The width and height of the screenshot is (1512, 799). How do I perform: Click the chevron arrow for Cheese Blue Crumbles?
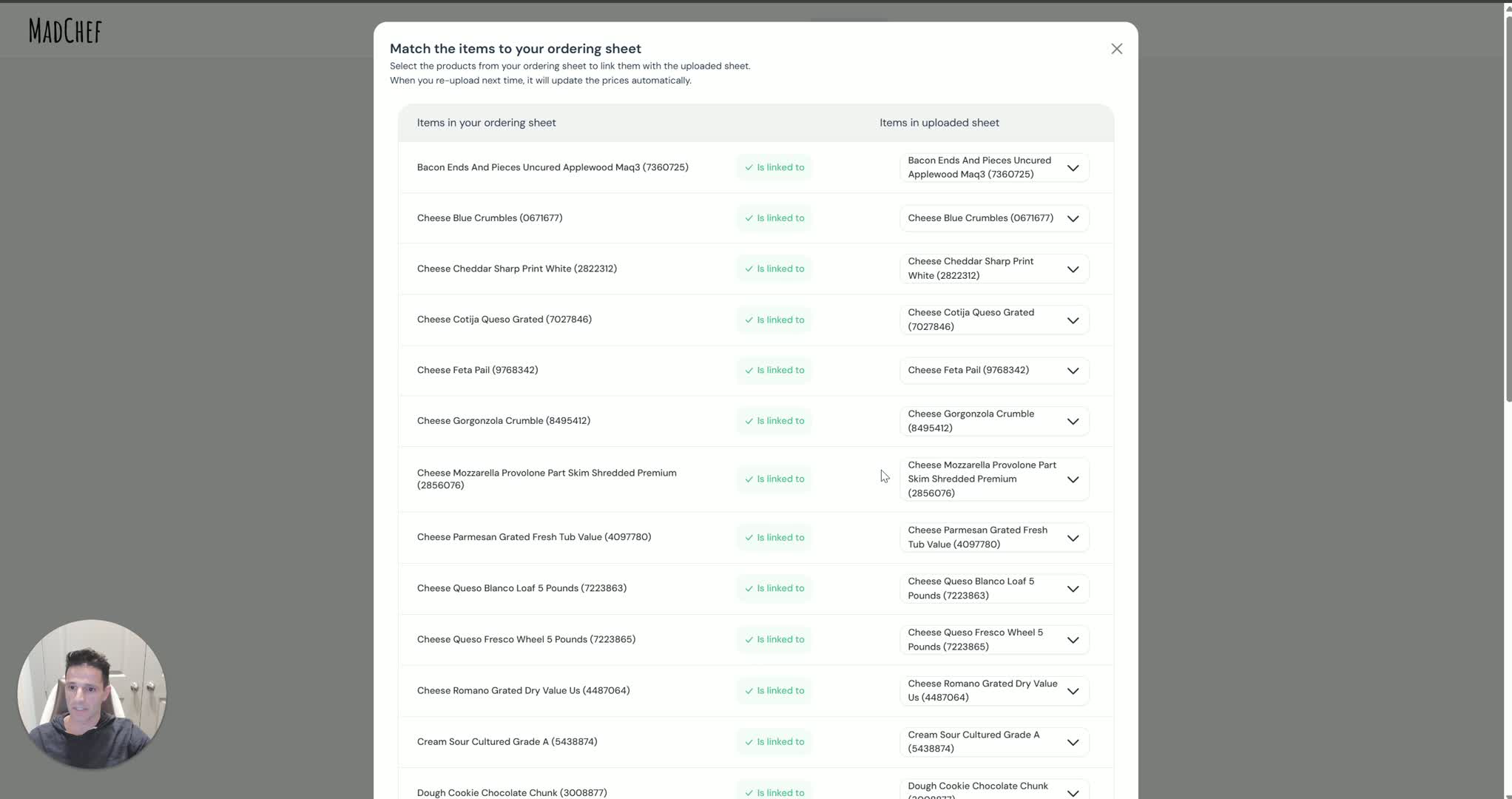pyautogui.click(x=1073, y=218)
